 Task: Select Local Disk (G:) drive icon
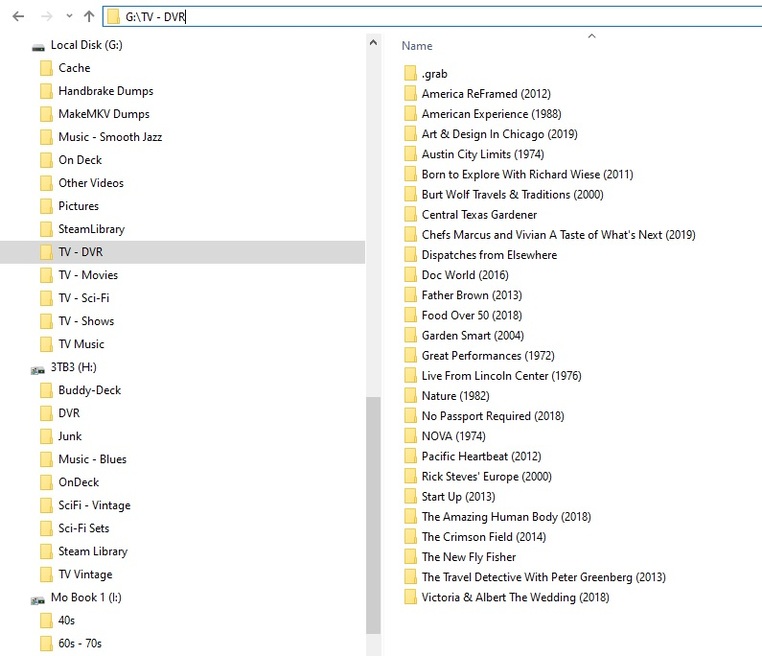38,46
